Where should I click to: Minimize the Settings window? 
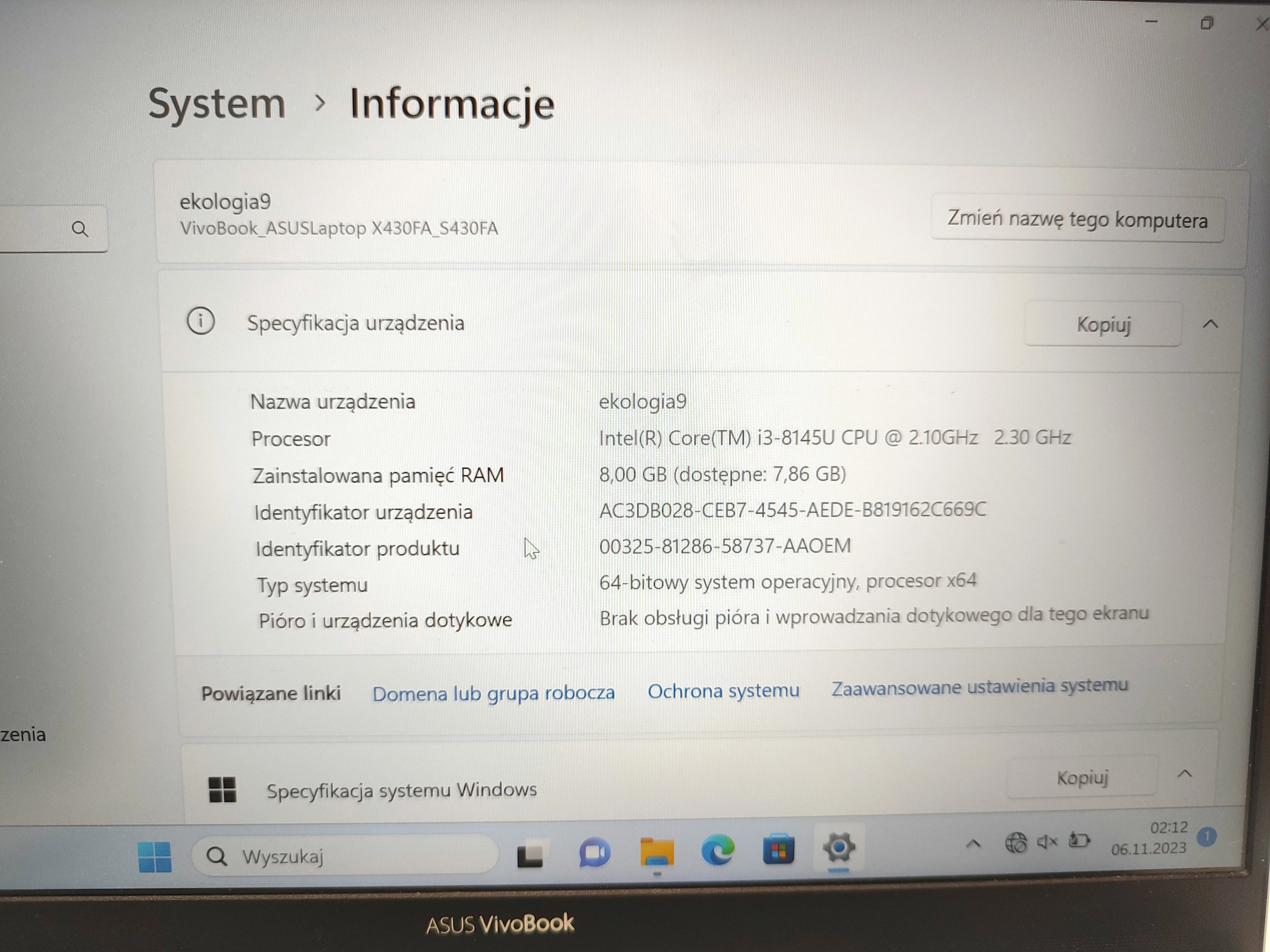click(1151, 22)
